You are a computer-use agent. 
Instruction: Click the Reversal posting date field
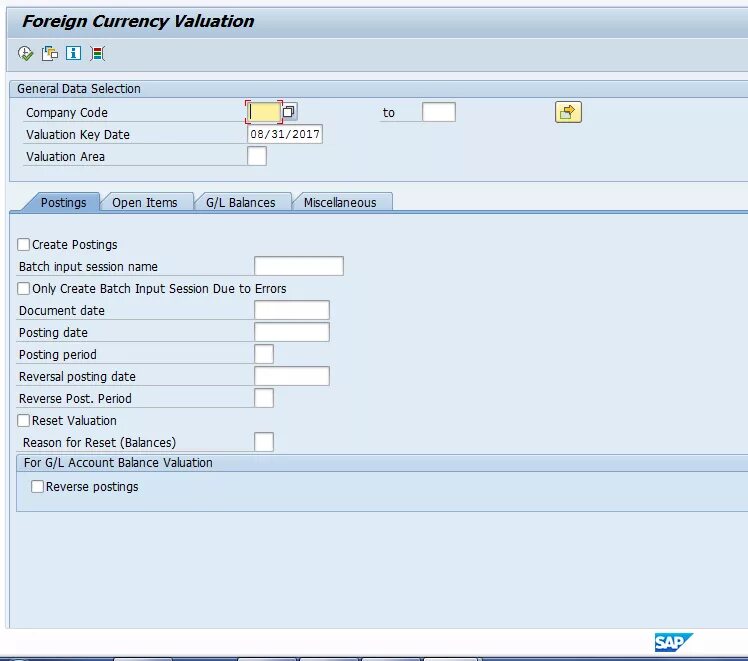click(x=291, y=376)
